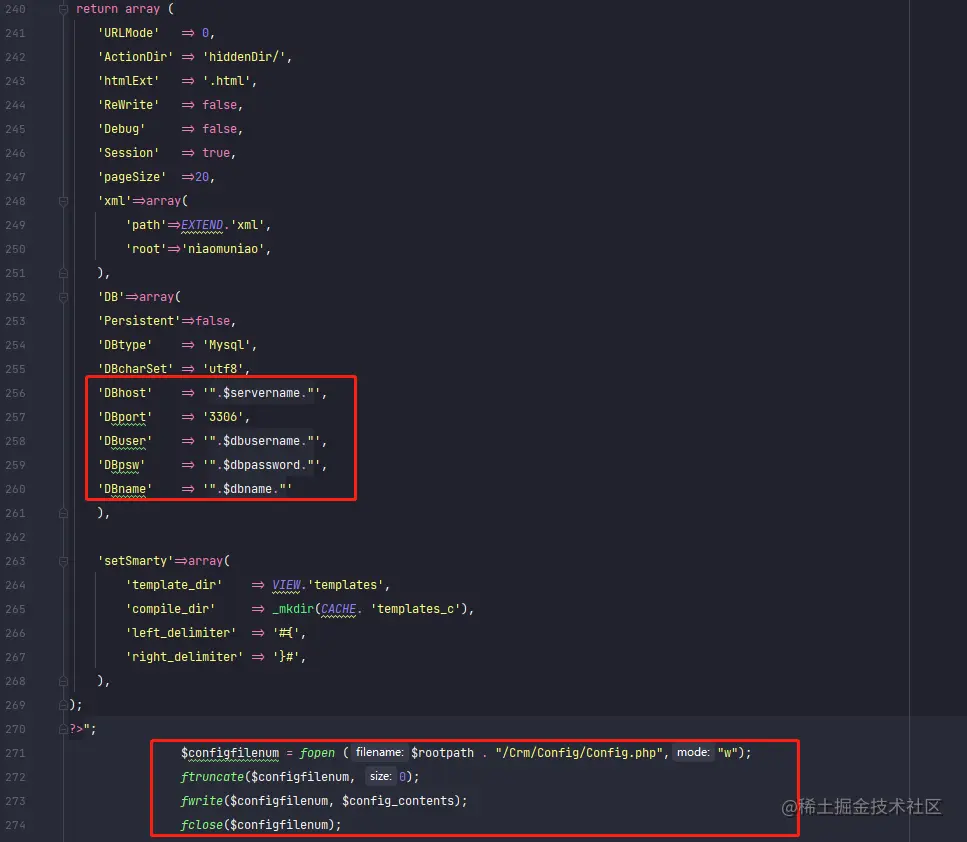967x842 pixels.
Task: Click the 'DBhost' key
Action: (125, 393)
